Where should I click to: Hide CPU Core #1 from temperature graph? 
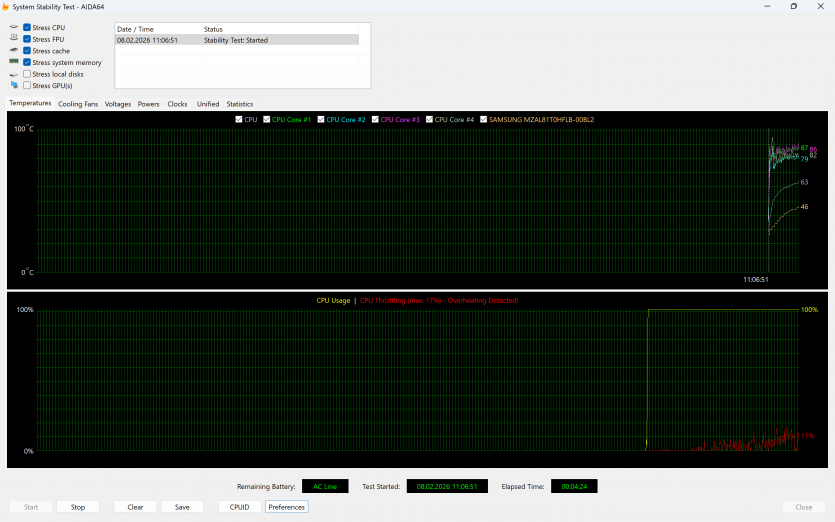pyautogui.click(x=267, y=119)
